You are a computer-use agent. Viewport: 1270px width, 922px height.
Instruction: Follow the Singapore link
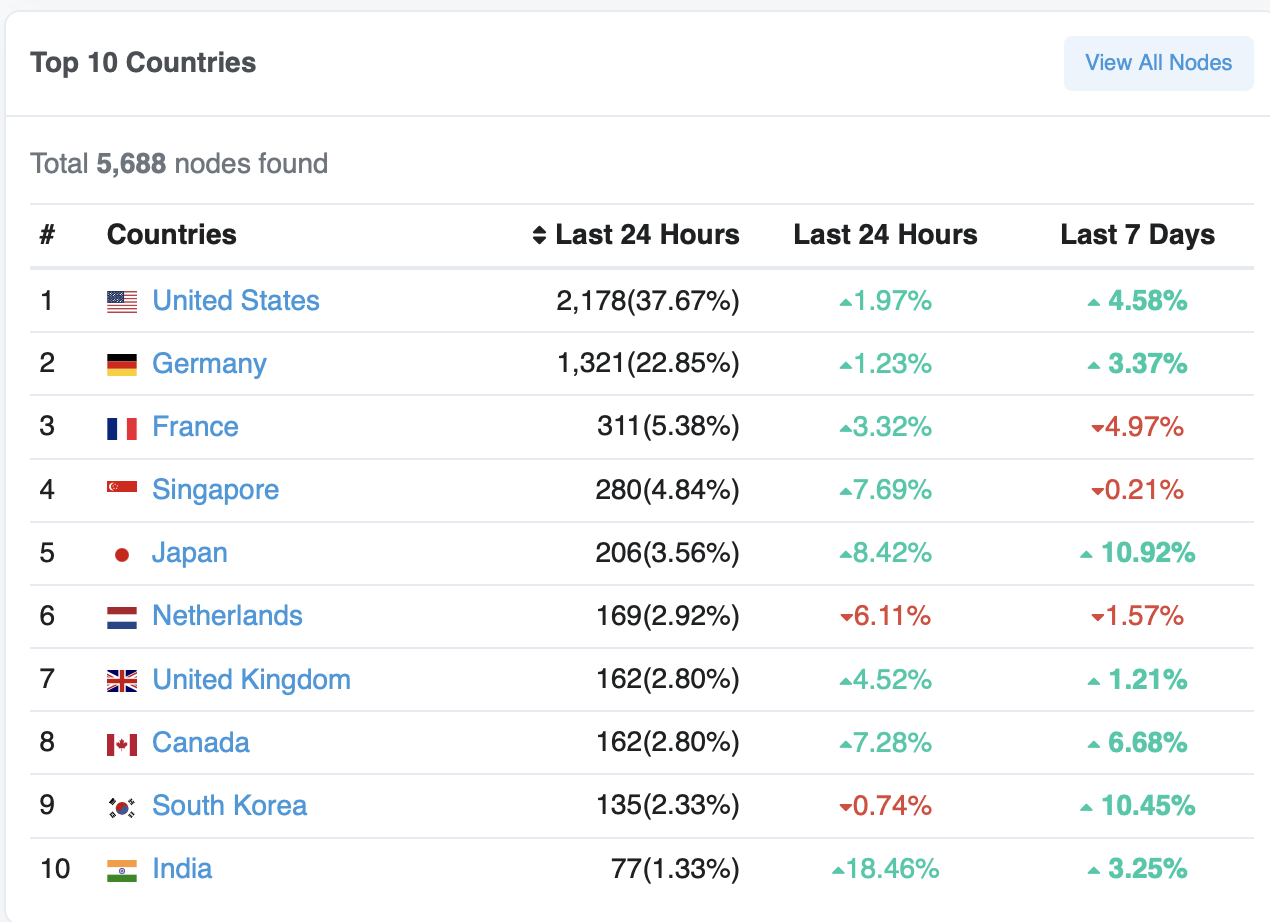215,490
